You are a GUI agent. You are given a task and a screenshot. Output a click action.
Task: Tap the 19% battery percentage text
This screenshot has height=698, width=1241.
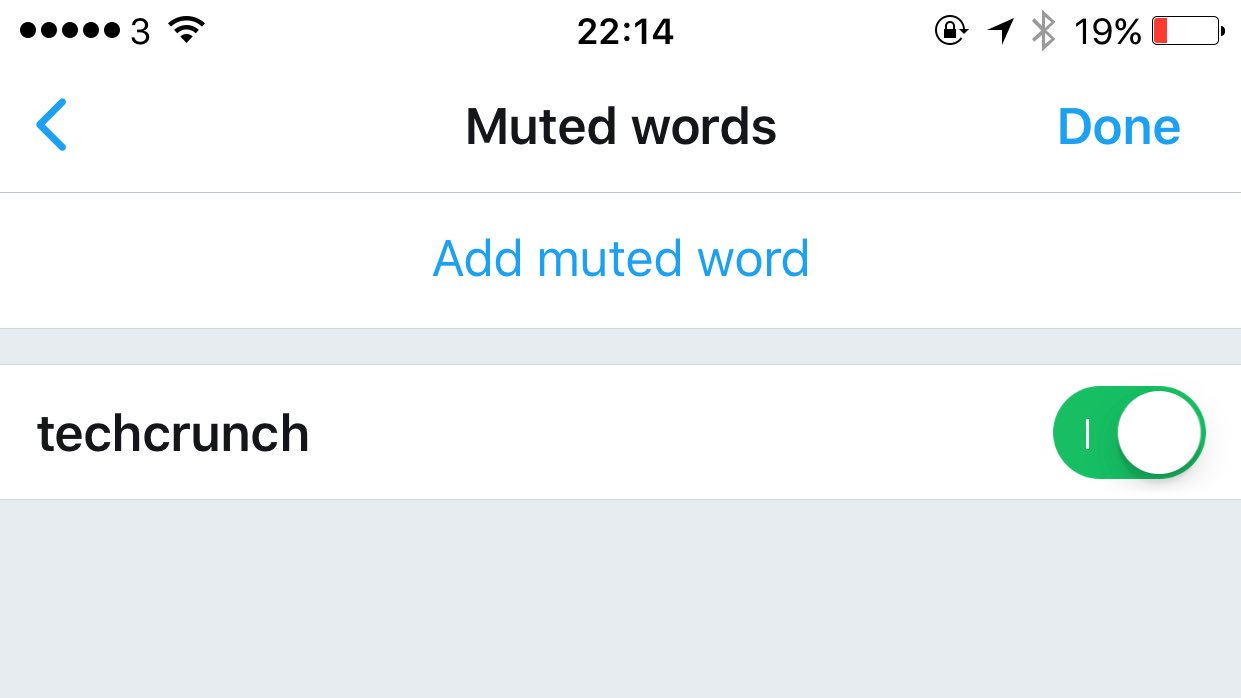pyautogui.click(x=1108, y=32)
